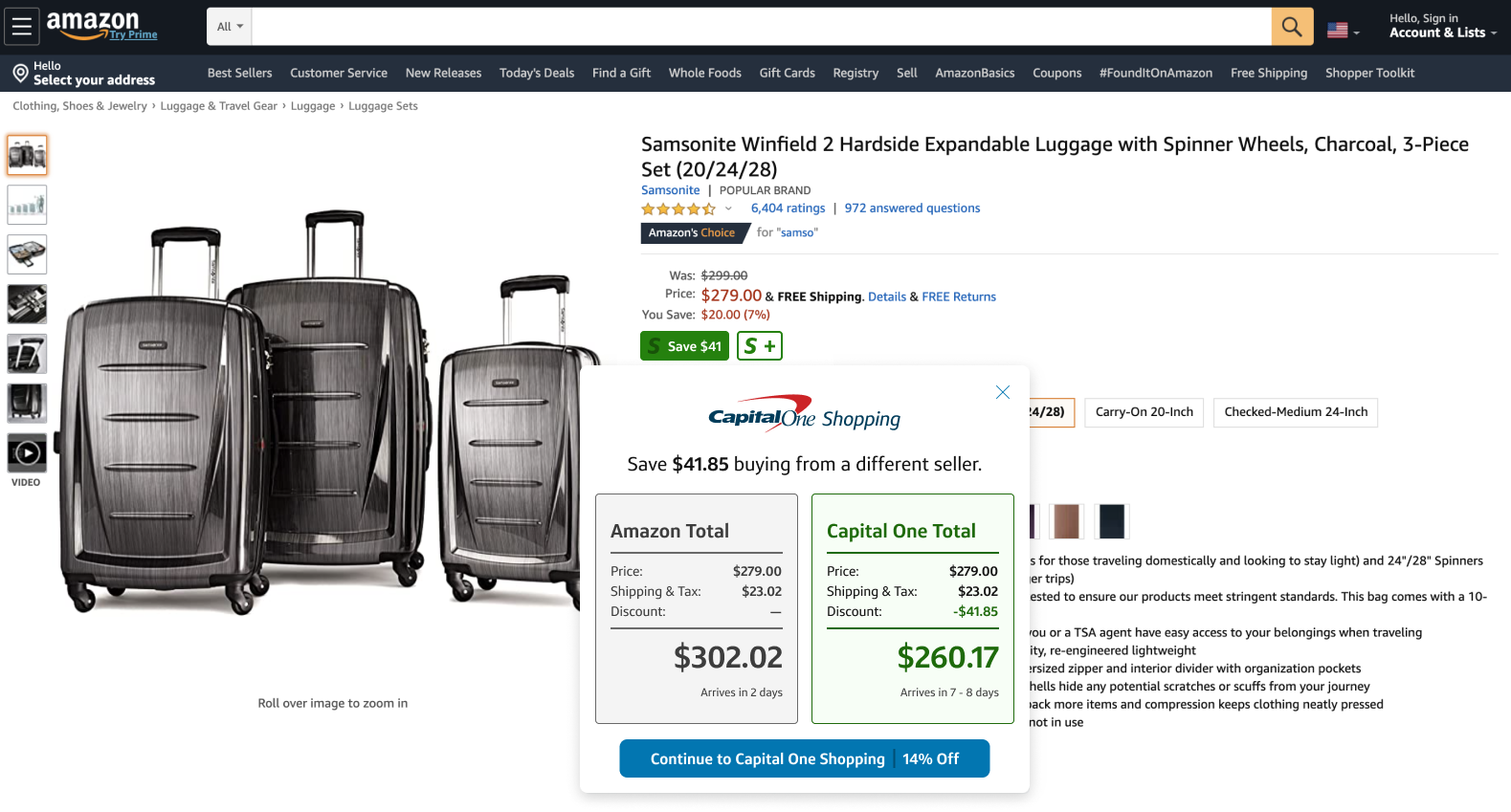Click the orange search magnifier button
The width and height of the screenshot is (1511, 812).
1292,27
